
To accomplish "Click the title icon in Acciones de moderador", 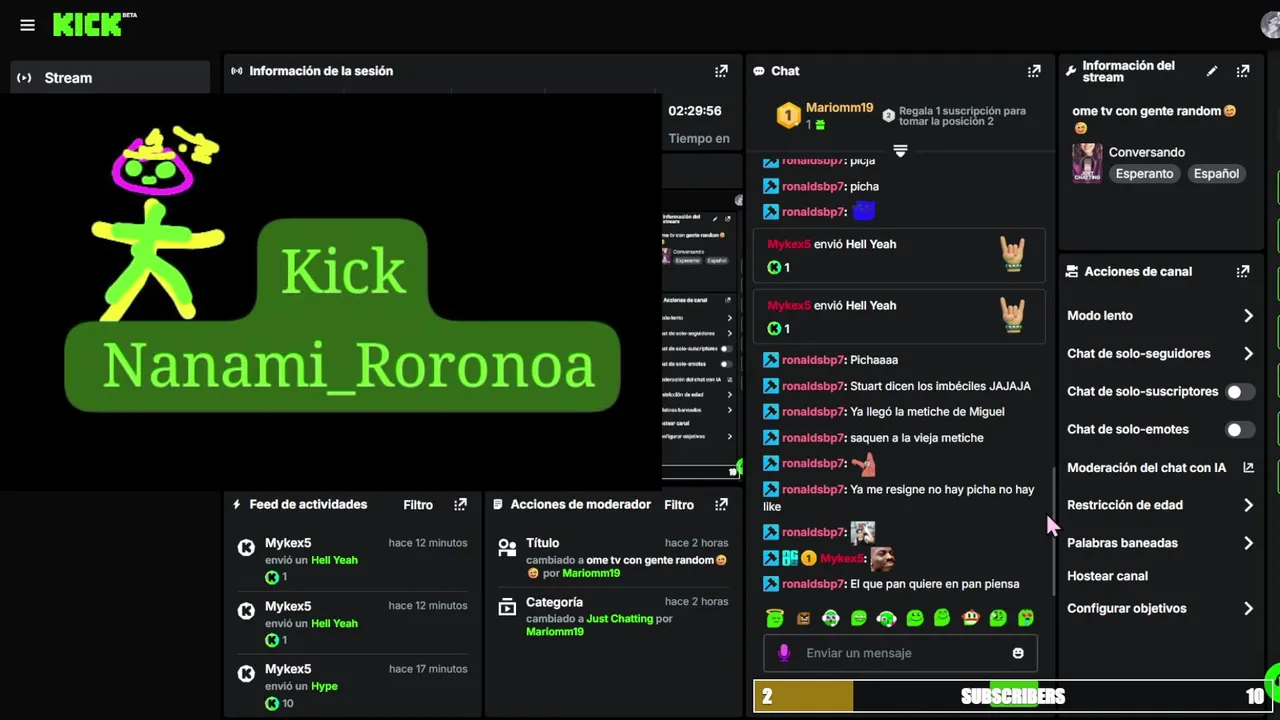I will pos(507,548).
